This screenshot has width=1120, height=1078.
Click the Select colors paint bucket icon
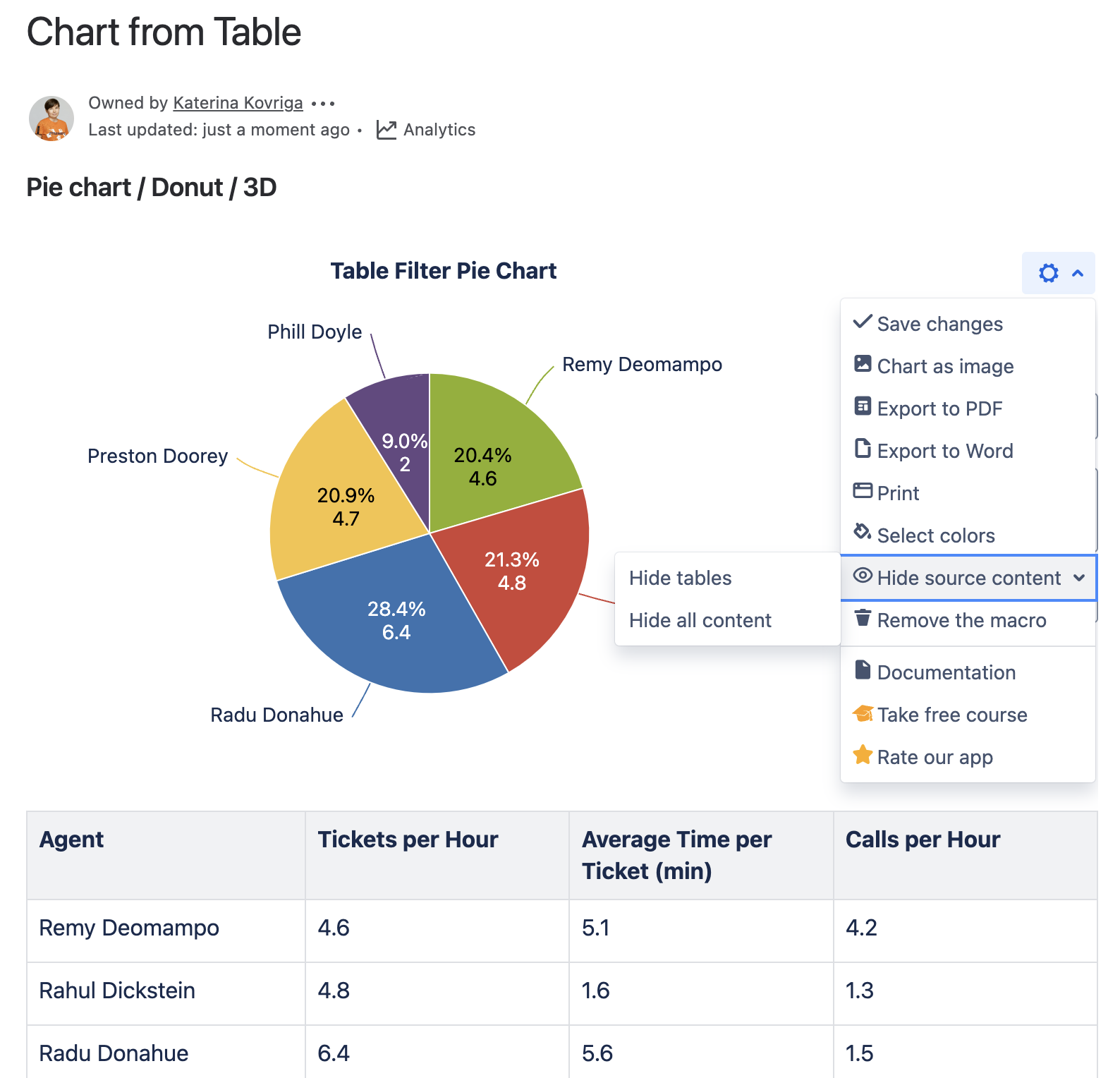tap(863, 532)
